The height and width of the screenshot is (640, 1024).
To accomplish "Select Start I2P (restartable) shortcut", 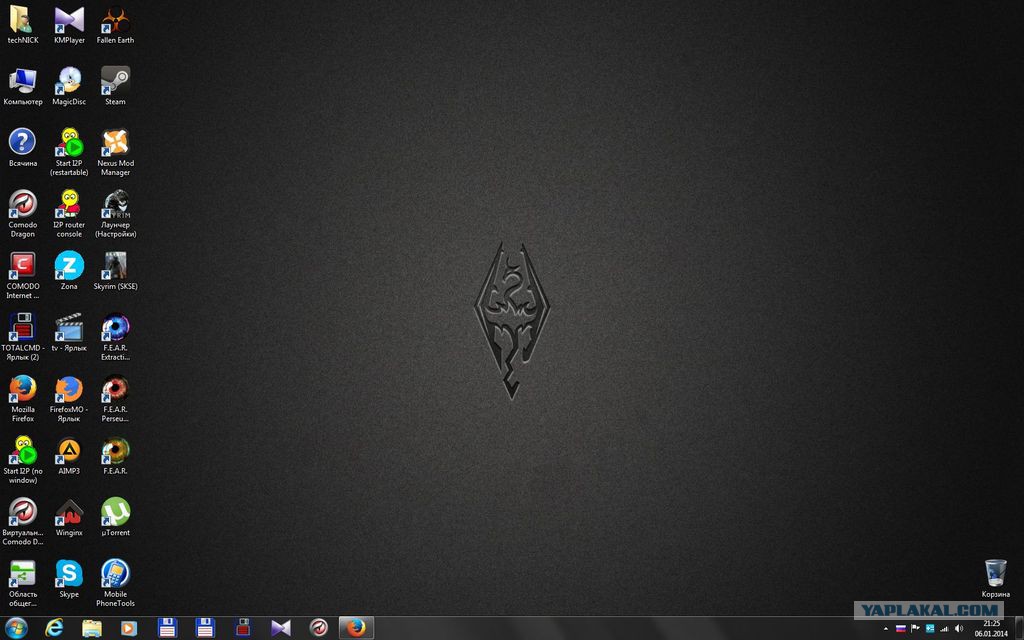I will coord(69,152).
